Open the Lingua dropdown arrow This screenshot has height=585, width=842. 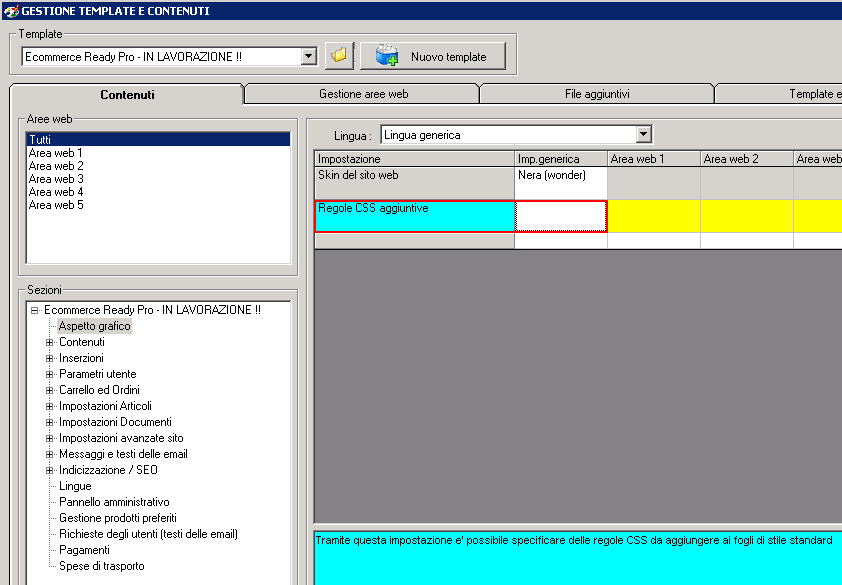[x=644, y=134]
